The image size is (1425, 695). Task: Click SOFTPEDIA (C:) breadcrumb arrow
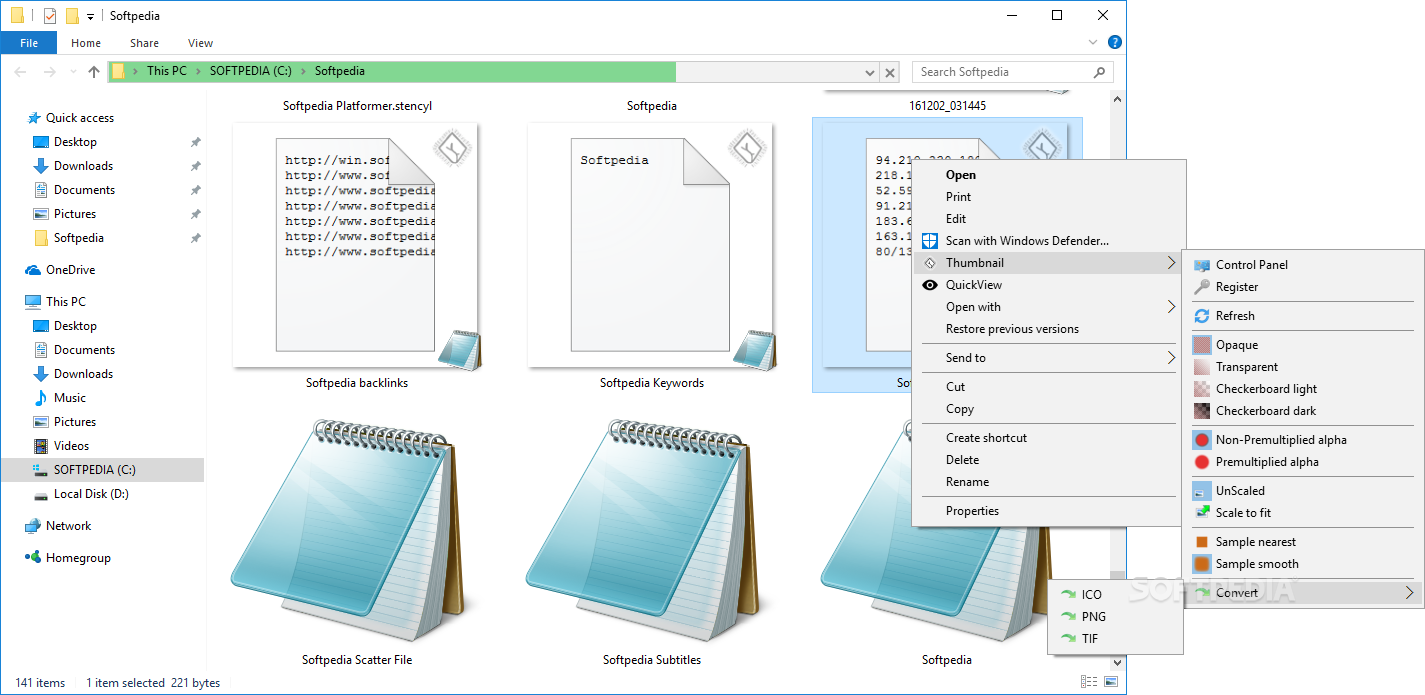point(303,71)
